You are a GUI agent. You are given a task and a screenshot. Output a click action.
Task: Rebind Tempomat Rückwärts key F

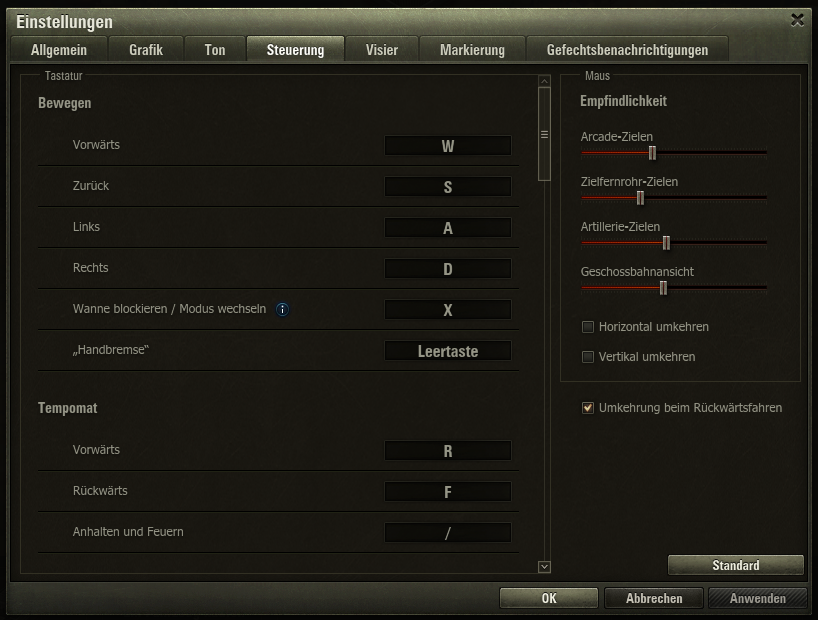448,492
